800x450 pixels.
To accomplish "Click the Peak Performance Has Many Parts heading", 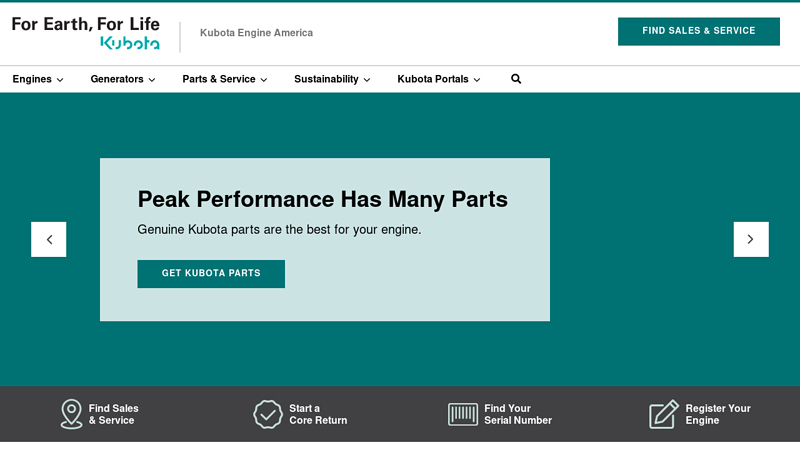I will click(x=322, y=199).
